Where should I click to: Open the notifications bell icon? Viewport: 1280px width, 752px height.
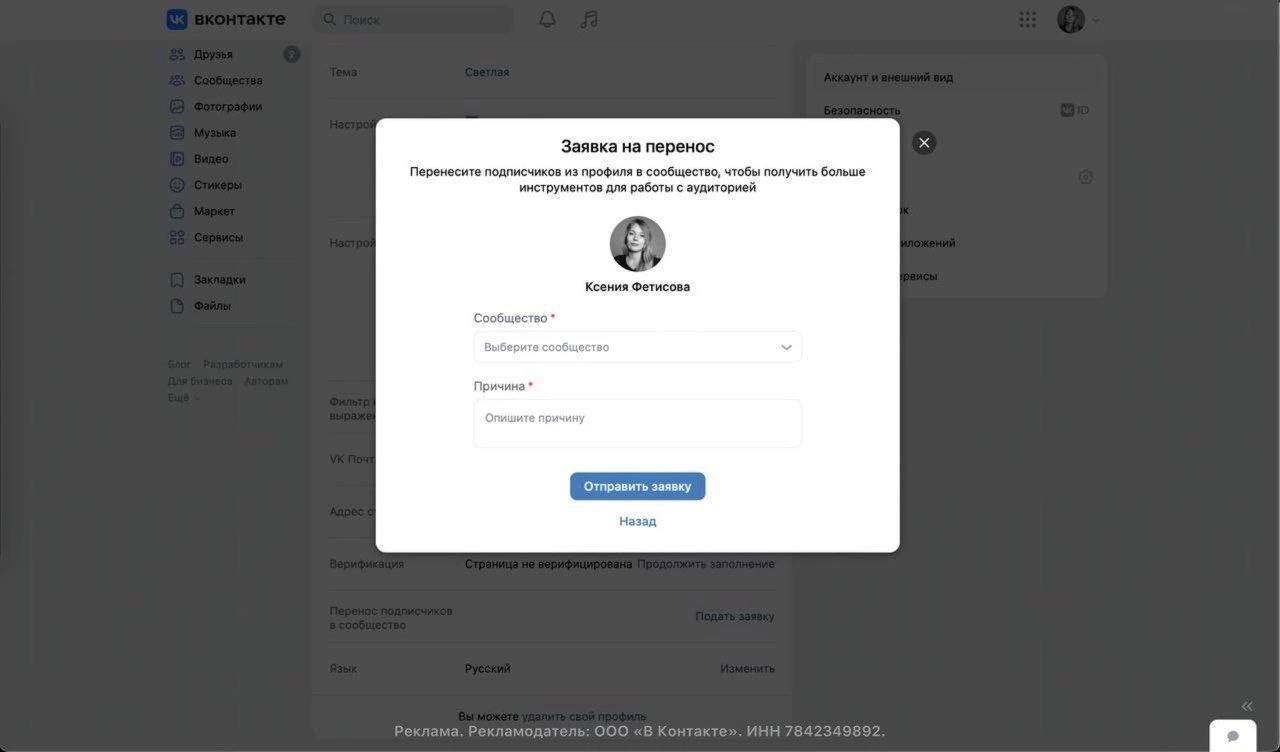(x=547, y=19)
